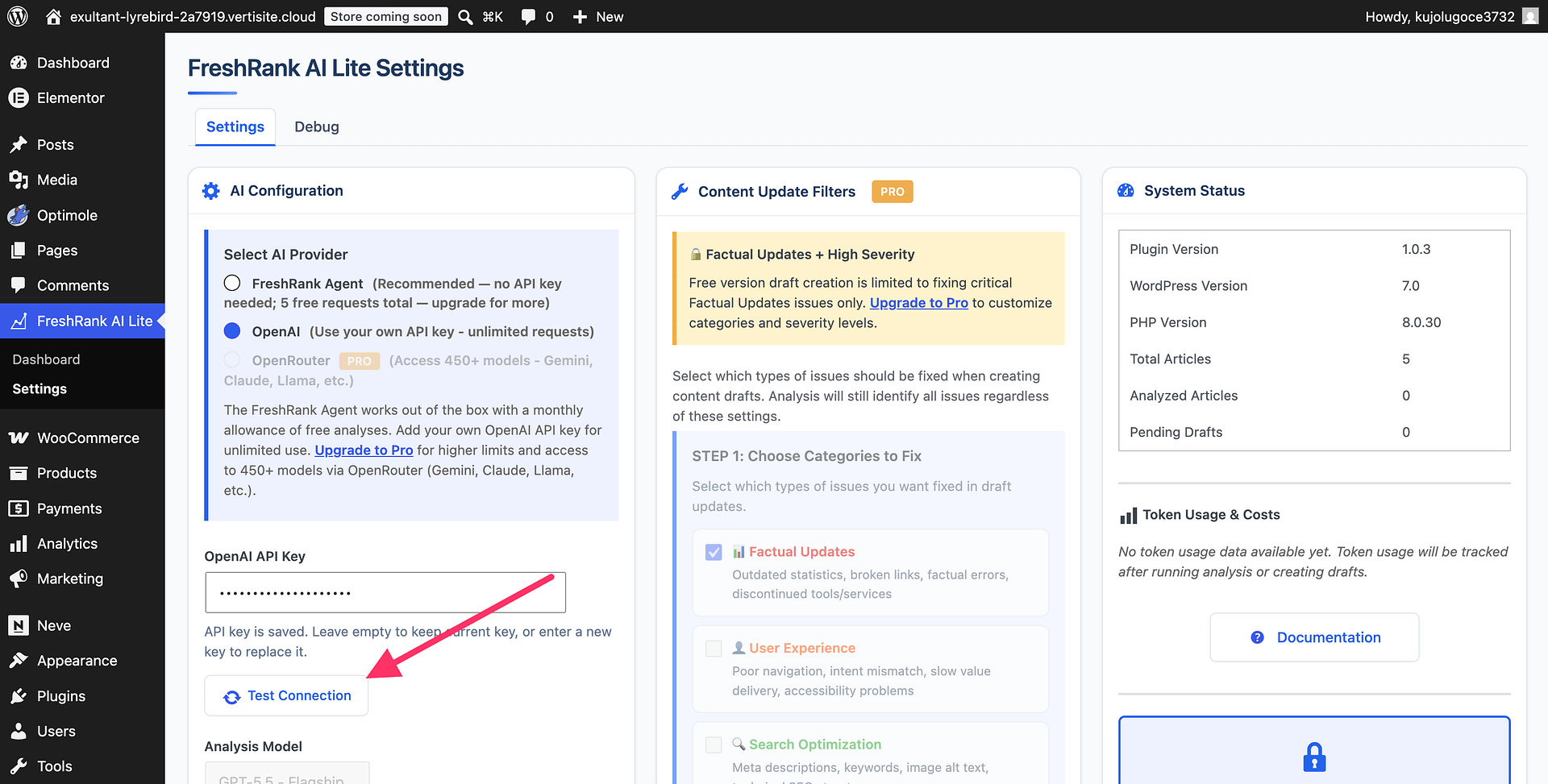Screen dimensions: 1548x784
Task: Select the OpenAI provider radio button
Action: tap(232, 331)
